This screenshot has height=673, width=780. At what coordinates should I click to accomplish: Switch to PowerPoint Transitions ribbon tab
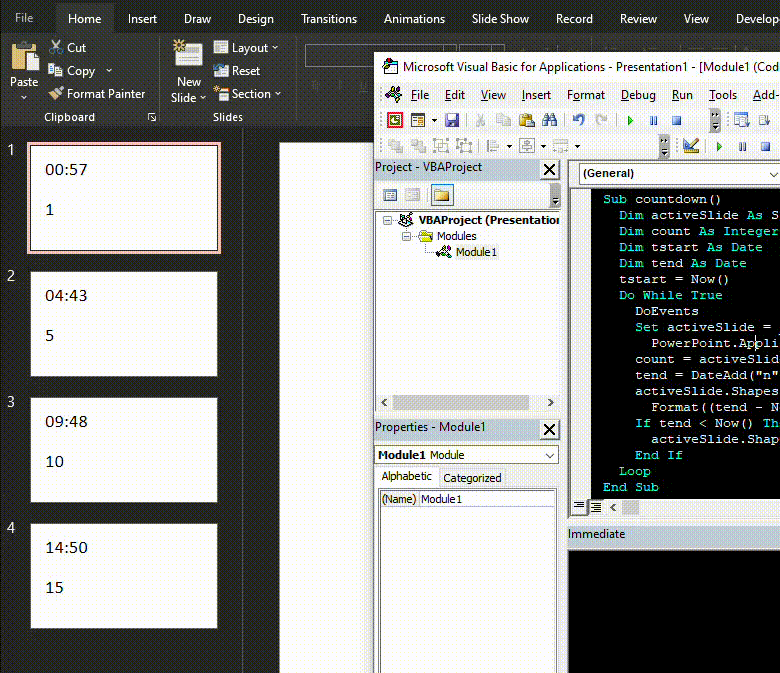click(x=329, y=19)
